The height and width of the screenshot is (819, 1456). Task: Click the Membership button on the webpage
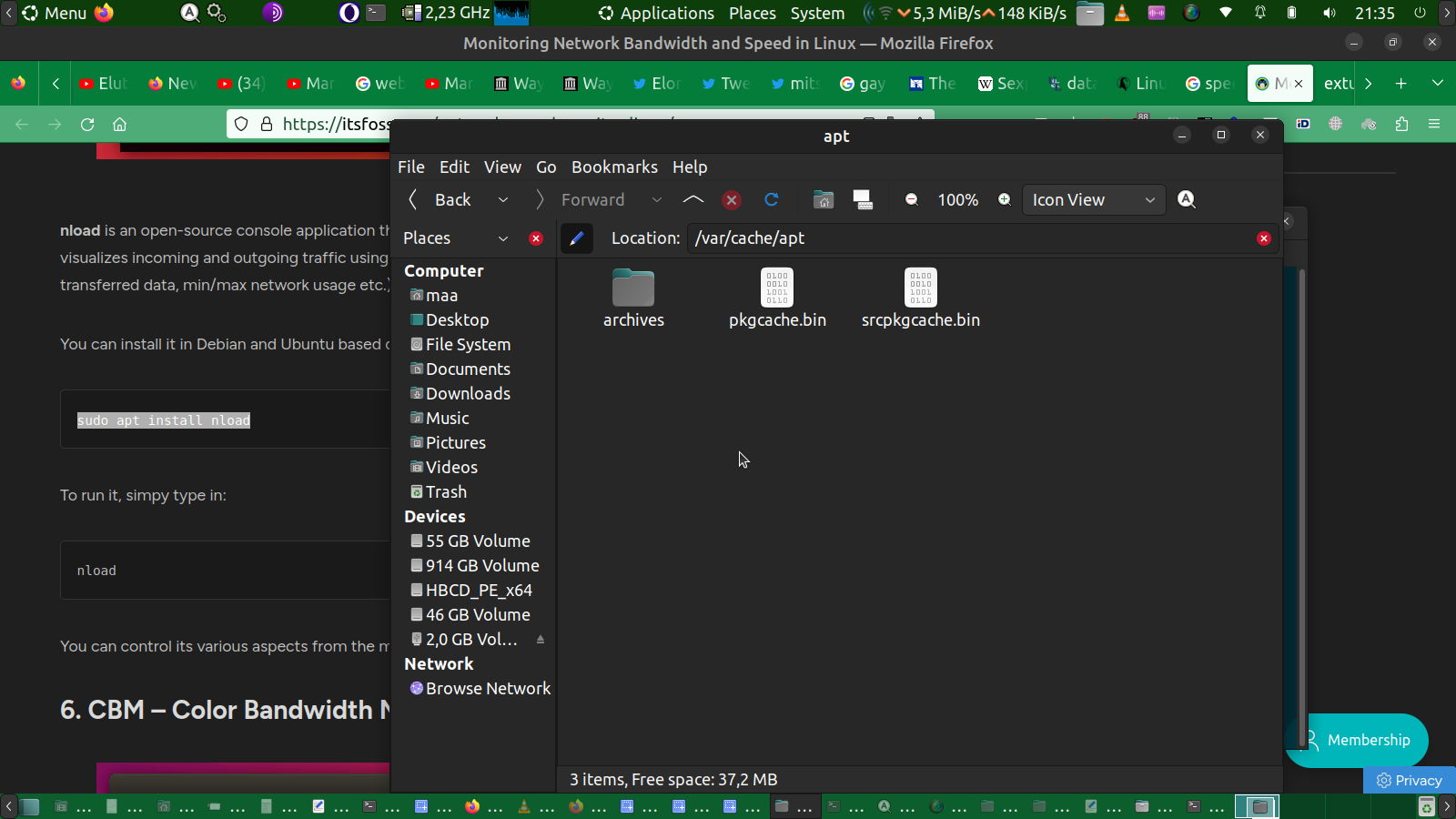pyautogui.click(x=1357, y=740)
